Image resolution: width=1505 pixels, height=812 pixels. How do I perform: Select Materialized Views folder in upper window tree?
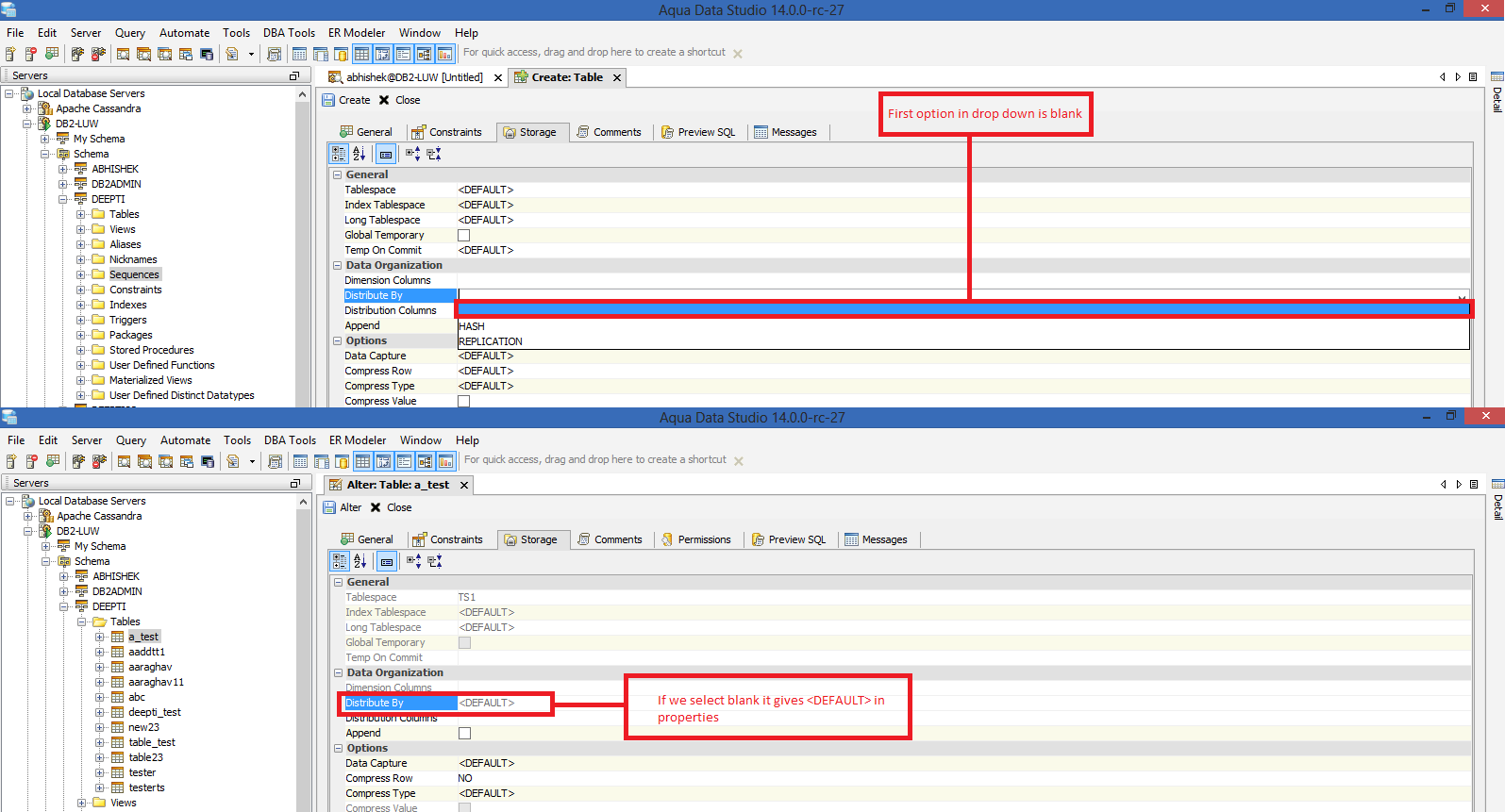tap(151, 381)
